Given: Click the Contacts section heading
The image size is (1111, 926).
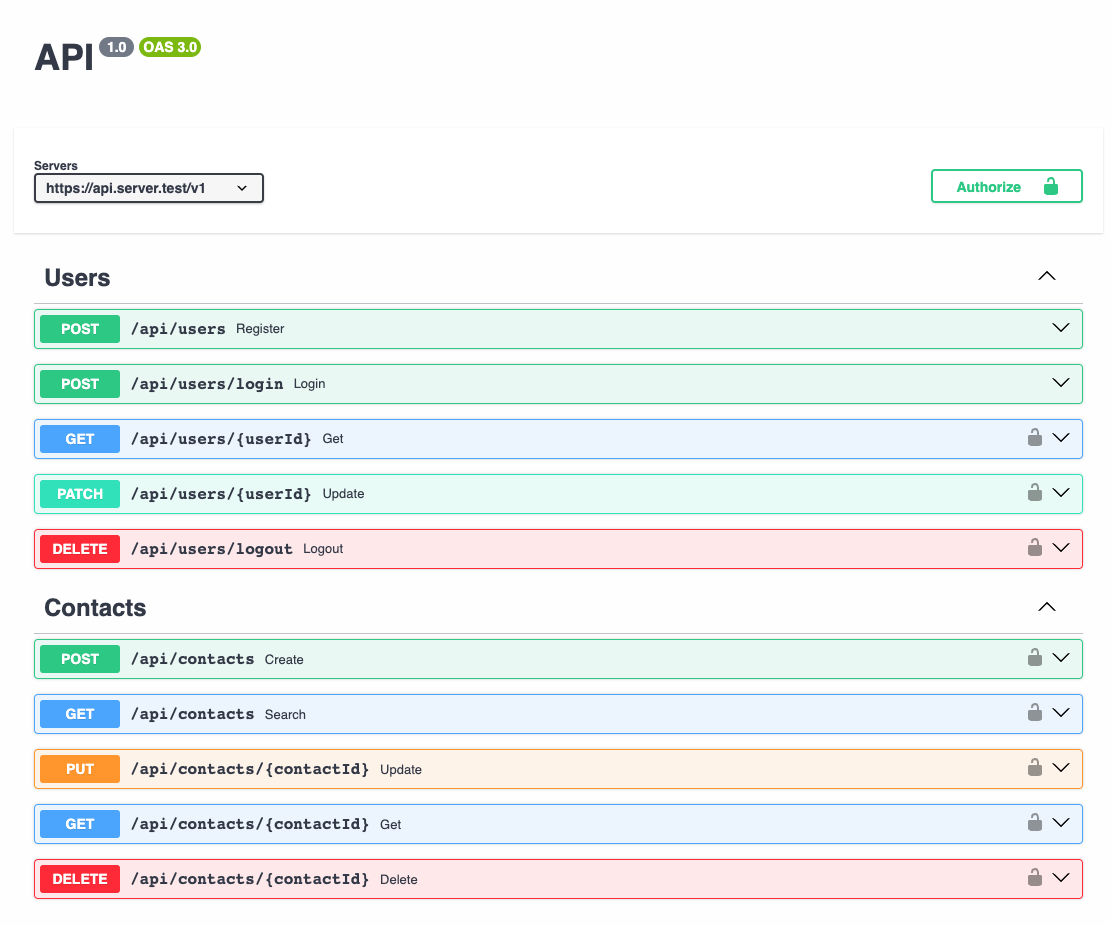Looking at the screenshot, I should tap(95, 608).
